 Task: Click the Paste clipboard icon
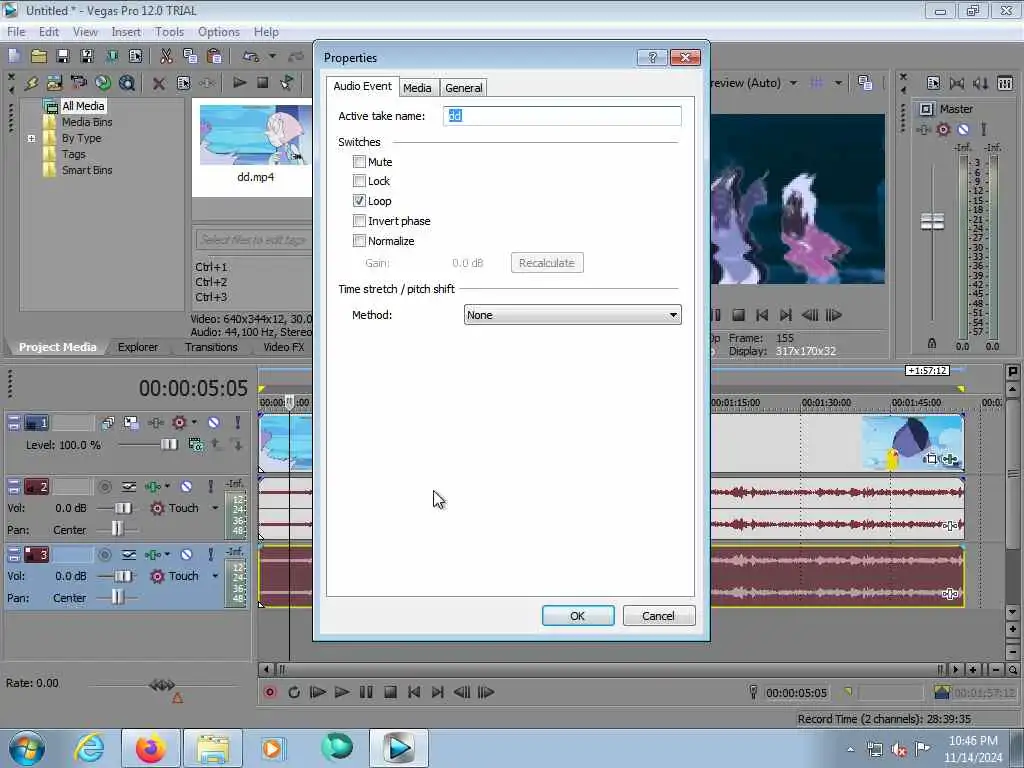(x=214, y=57)
